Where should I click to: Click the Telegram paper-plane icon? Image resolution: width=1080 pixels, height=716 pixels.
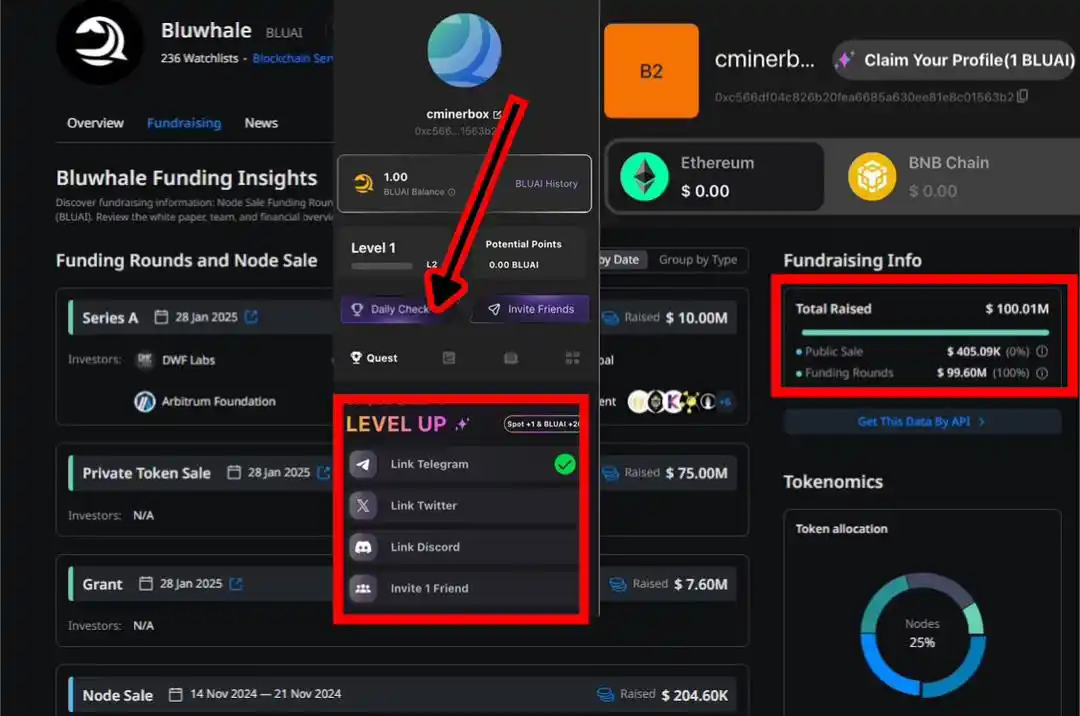pyautogui.click(x=363, y=465)
